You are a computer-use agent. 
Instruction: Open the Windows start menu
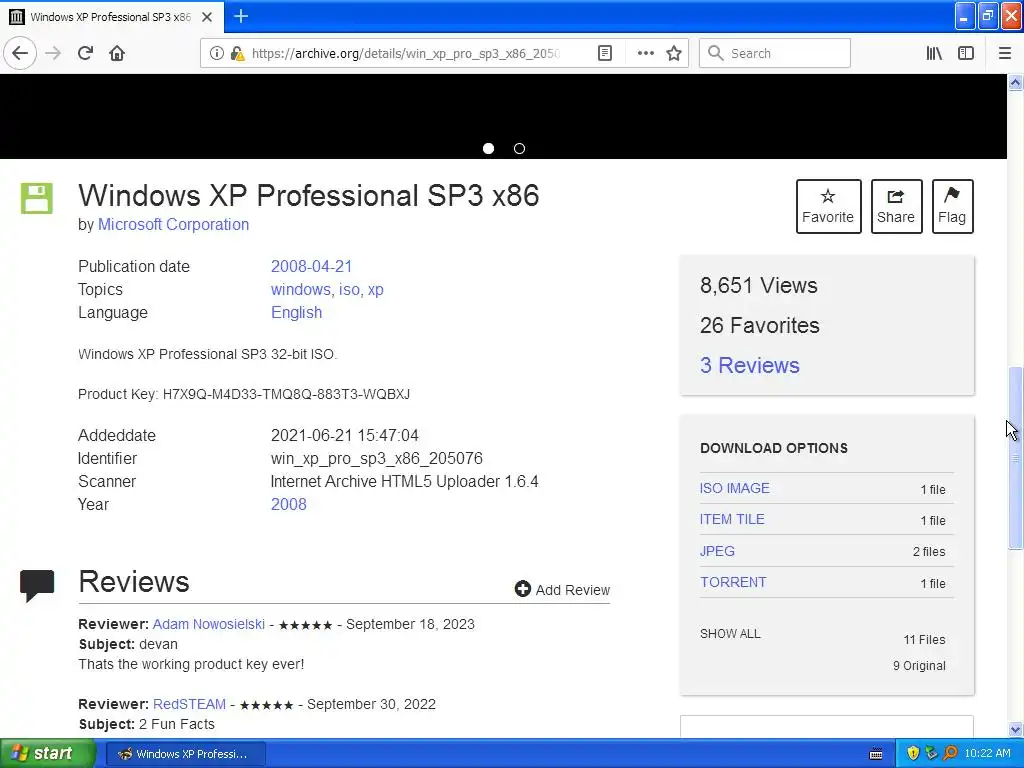48,754
